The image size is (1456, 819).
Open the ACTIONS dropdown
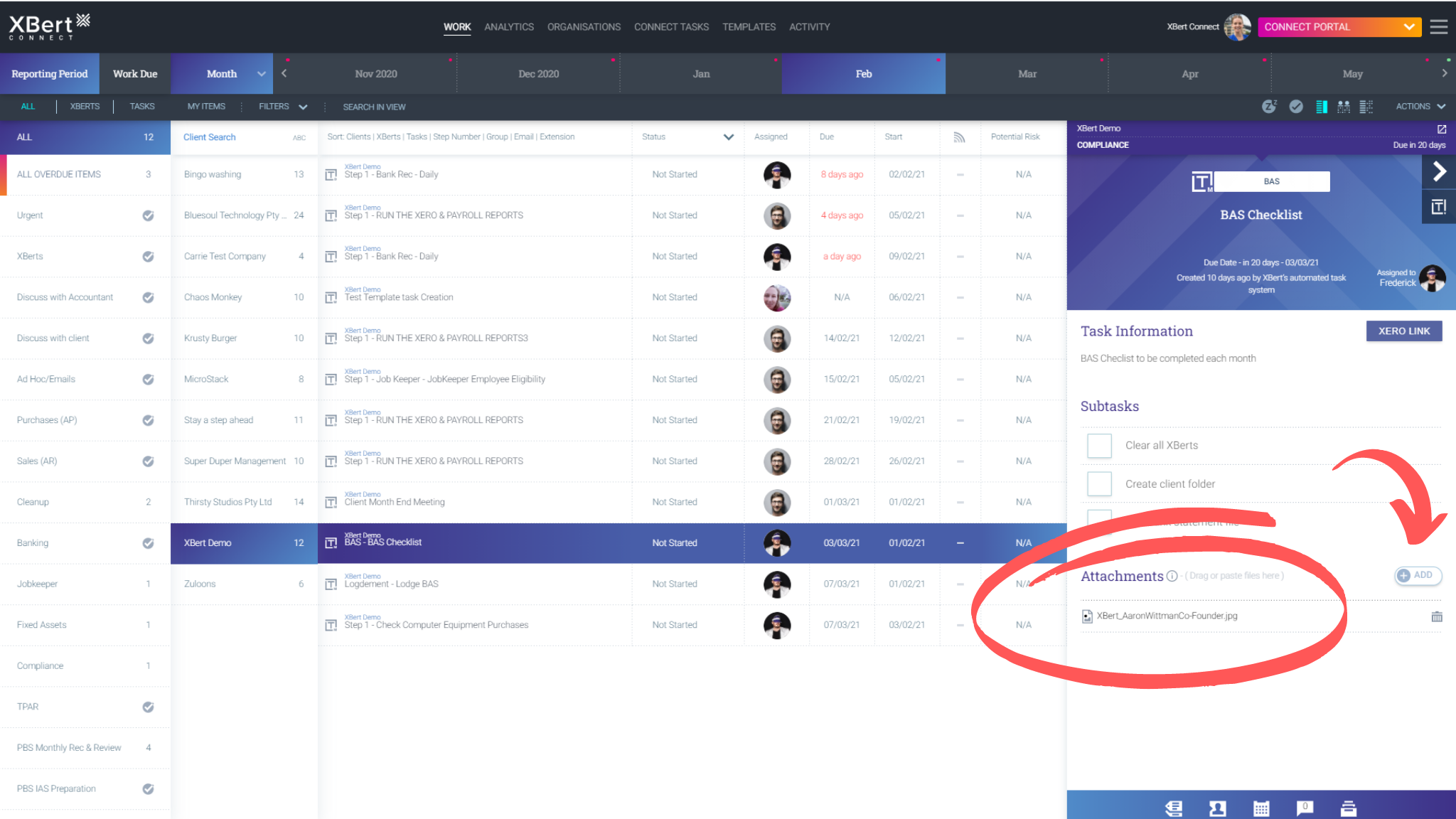[x=1420, y=107]
